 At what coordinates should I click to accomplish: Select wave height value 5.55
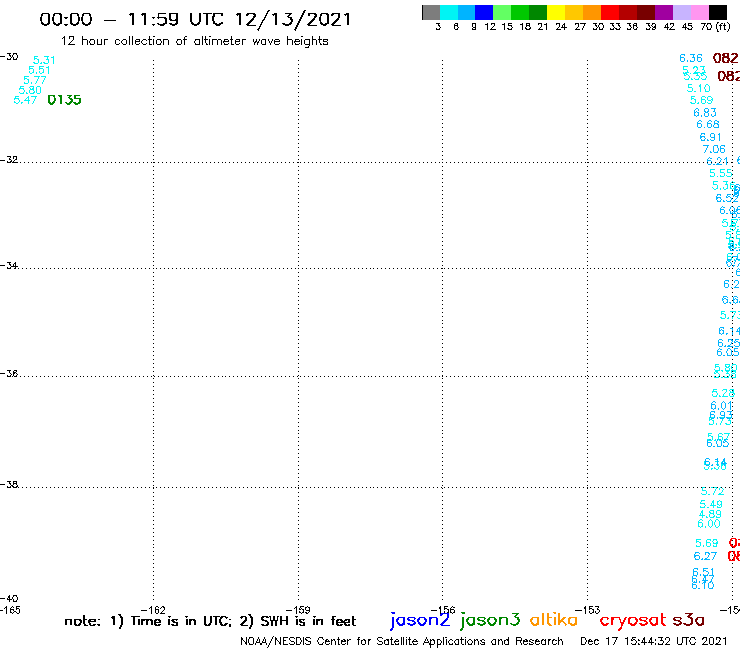pyautogui.click(x=721, y=173)
